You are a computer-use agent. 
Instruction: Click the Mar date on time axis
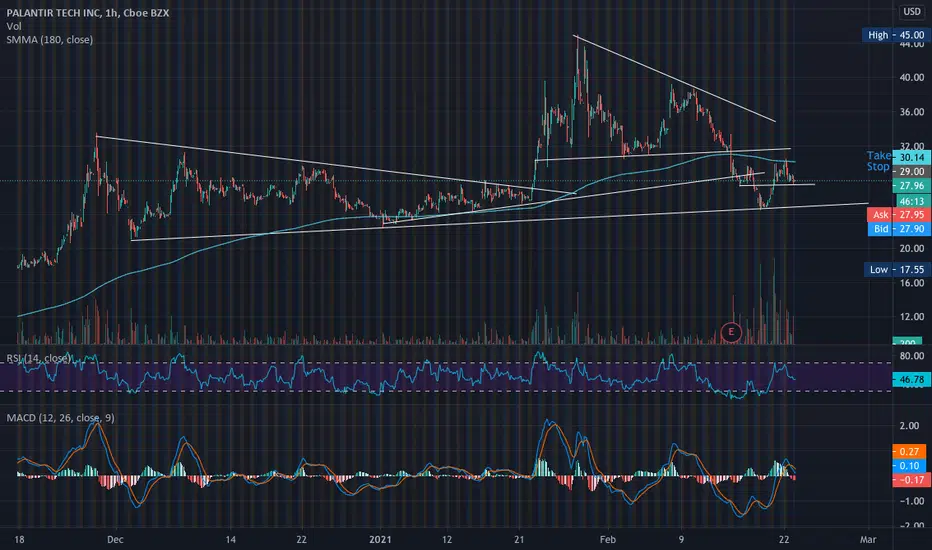(x=868, y=540)
